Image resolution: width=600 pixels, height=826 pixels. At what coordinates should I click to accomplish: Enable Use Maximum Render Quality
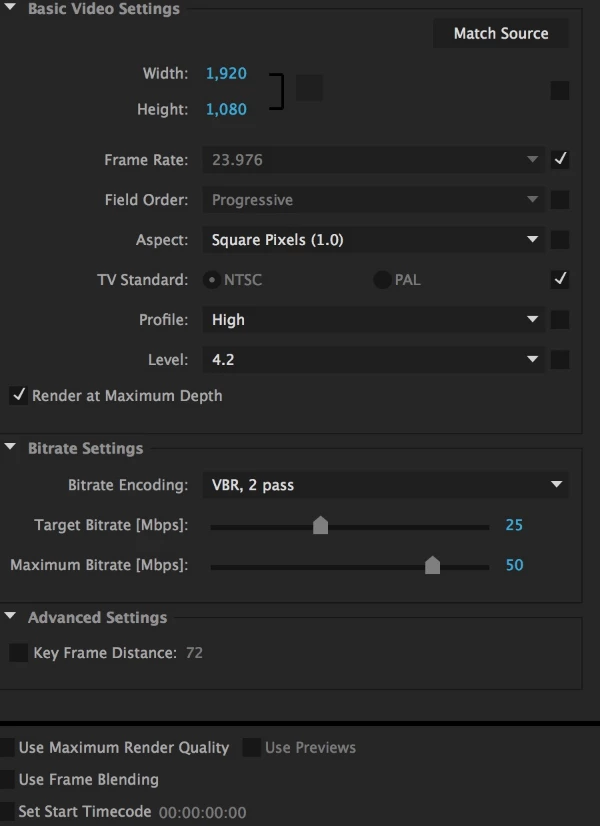click(6, 748)
